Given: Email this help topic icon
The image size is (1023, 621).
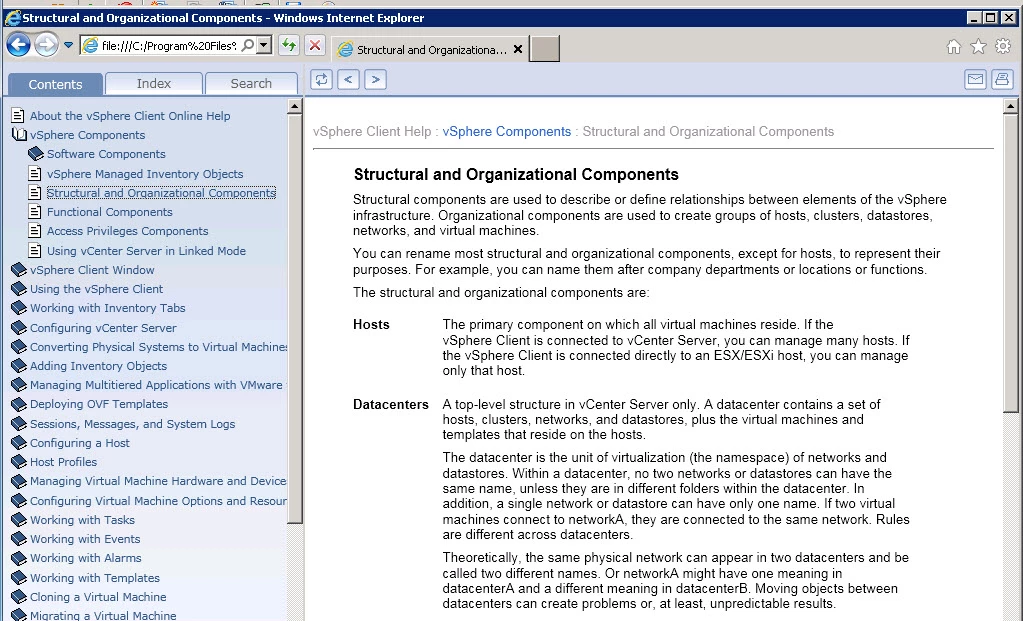Looking at the screenshot, I should (x=975, y=80).
